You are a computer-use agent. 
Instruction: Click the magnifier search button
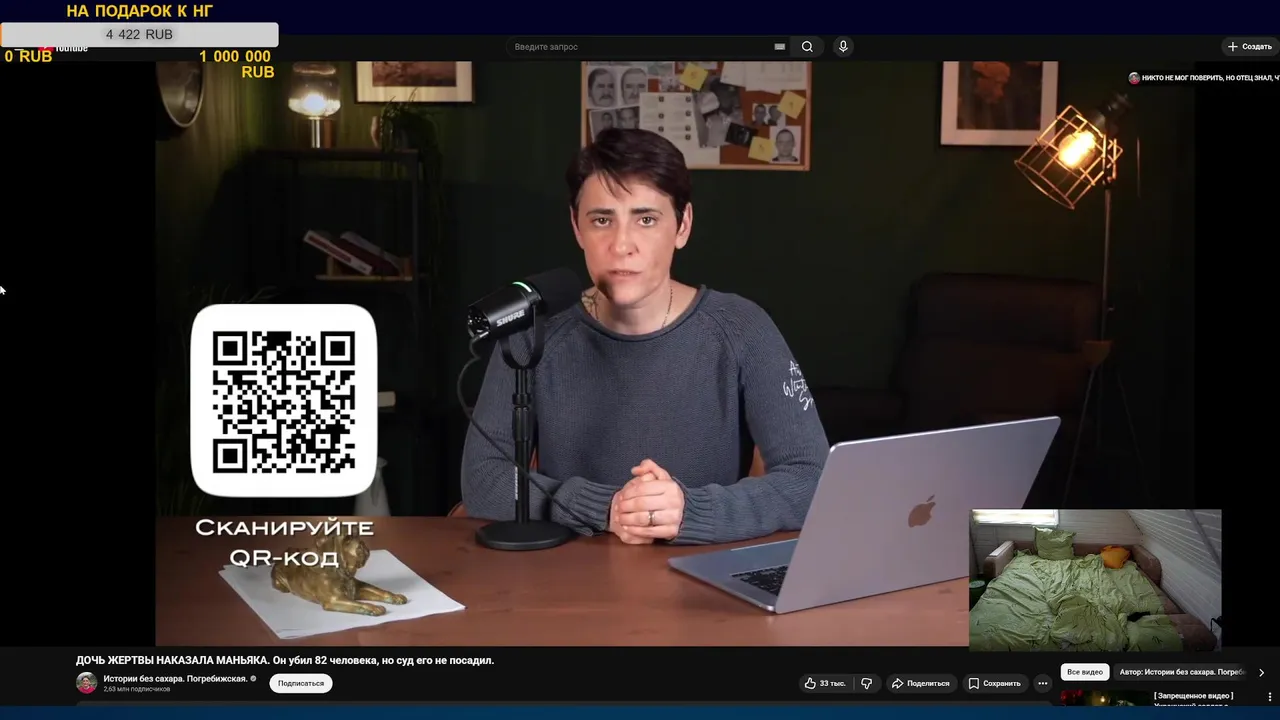pos(807,47)
